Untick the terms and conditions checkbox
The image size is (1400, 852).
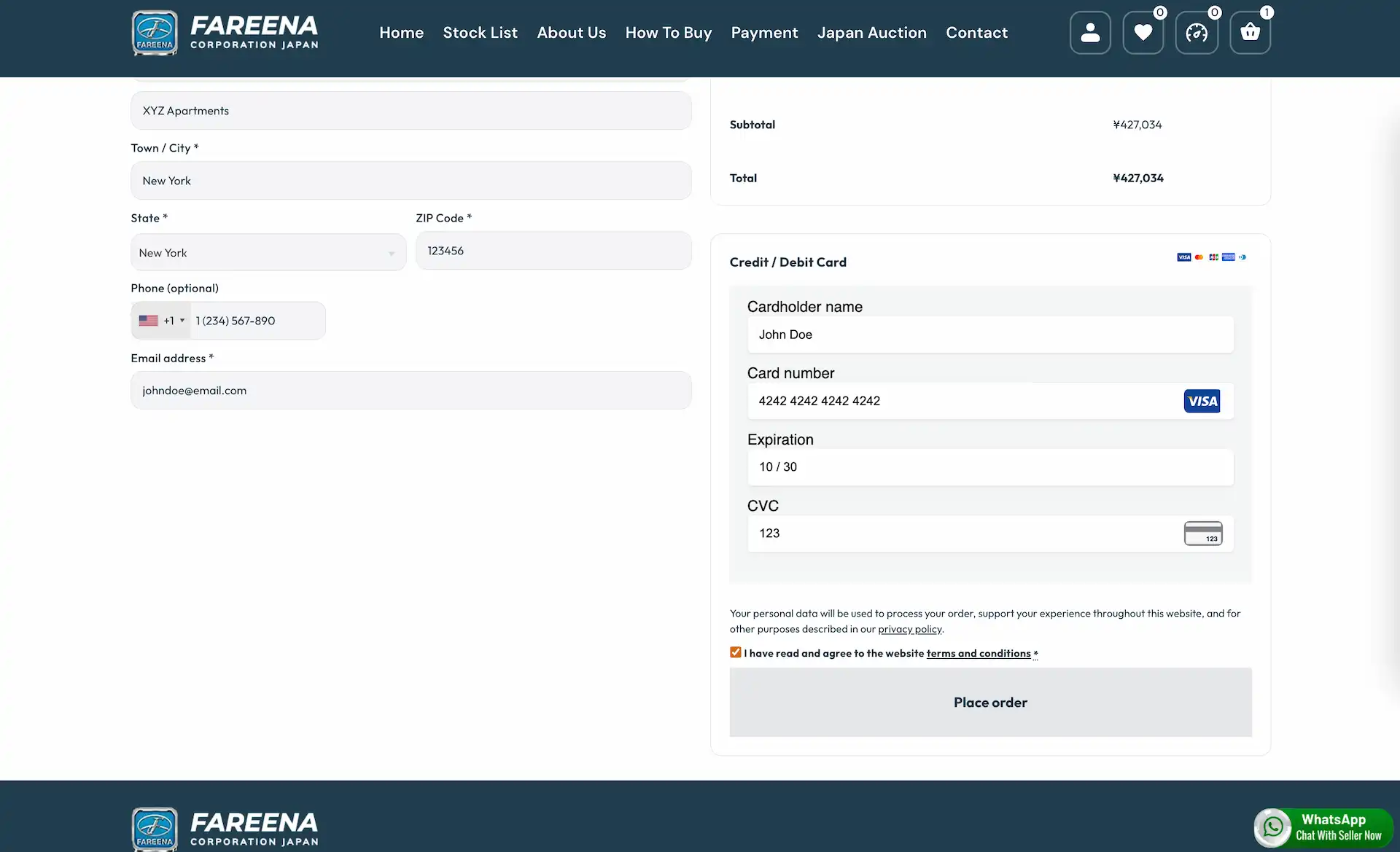pos(735,652)
